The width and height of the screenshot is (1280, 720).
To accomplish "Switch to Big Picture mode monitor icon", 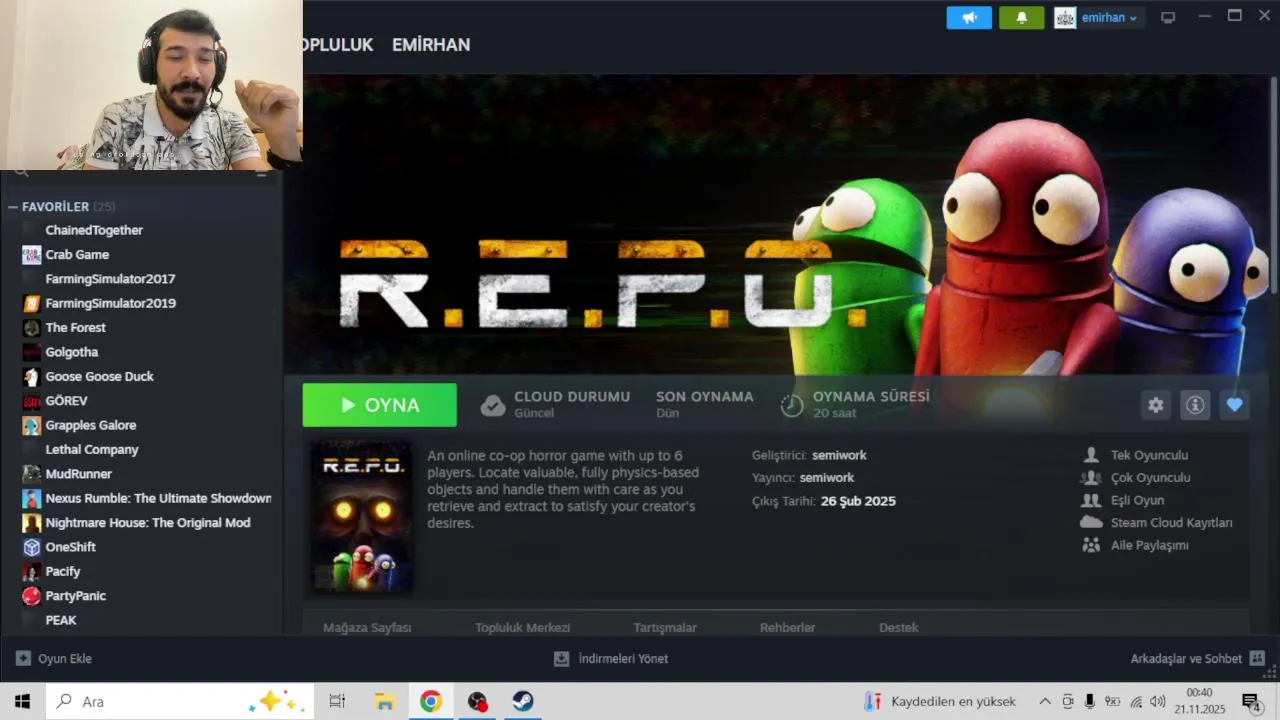I will pos(1168,18).
